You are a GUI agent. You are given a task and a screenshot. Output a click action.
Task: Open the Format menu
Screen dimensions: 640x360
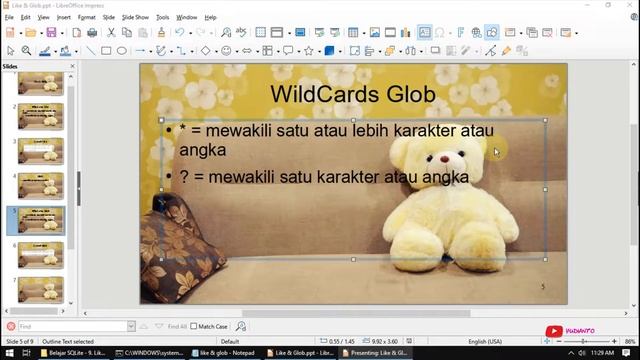(x=87, y=18)
